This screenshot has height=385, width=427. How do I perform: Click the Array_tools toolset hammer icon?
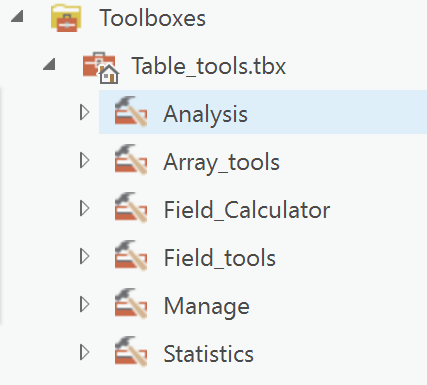[x=131, y=159]
